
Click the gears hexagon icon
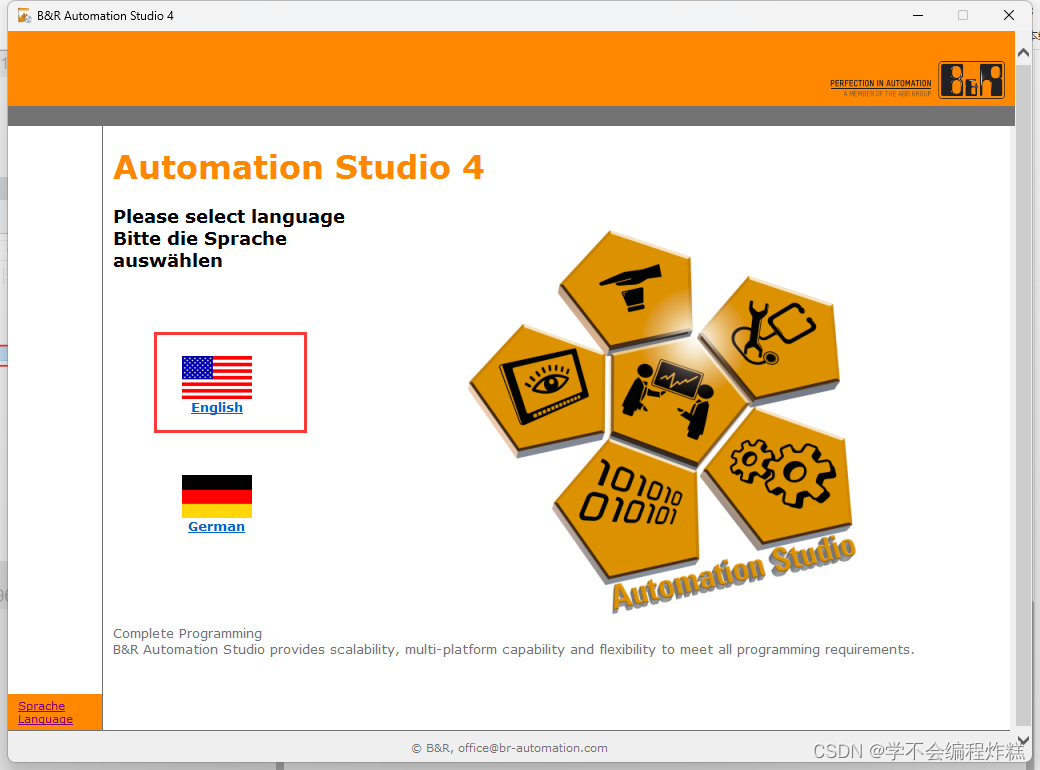tap(779, 476)
